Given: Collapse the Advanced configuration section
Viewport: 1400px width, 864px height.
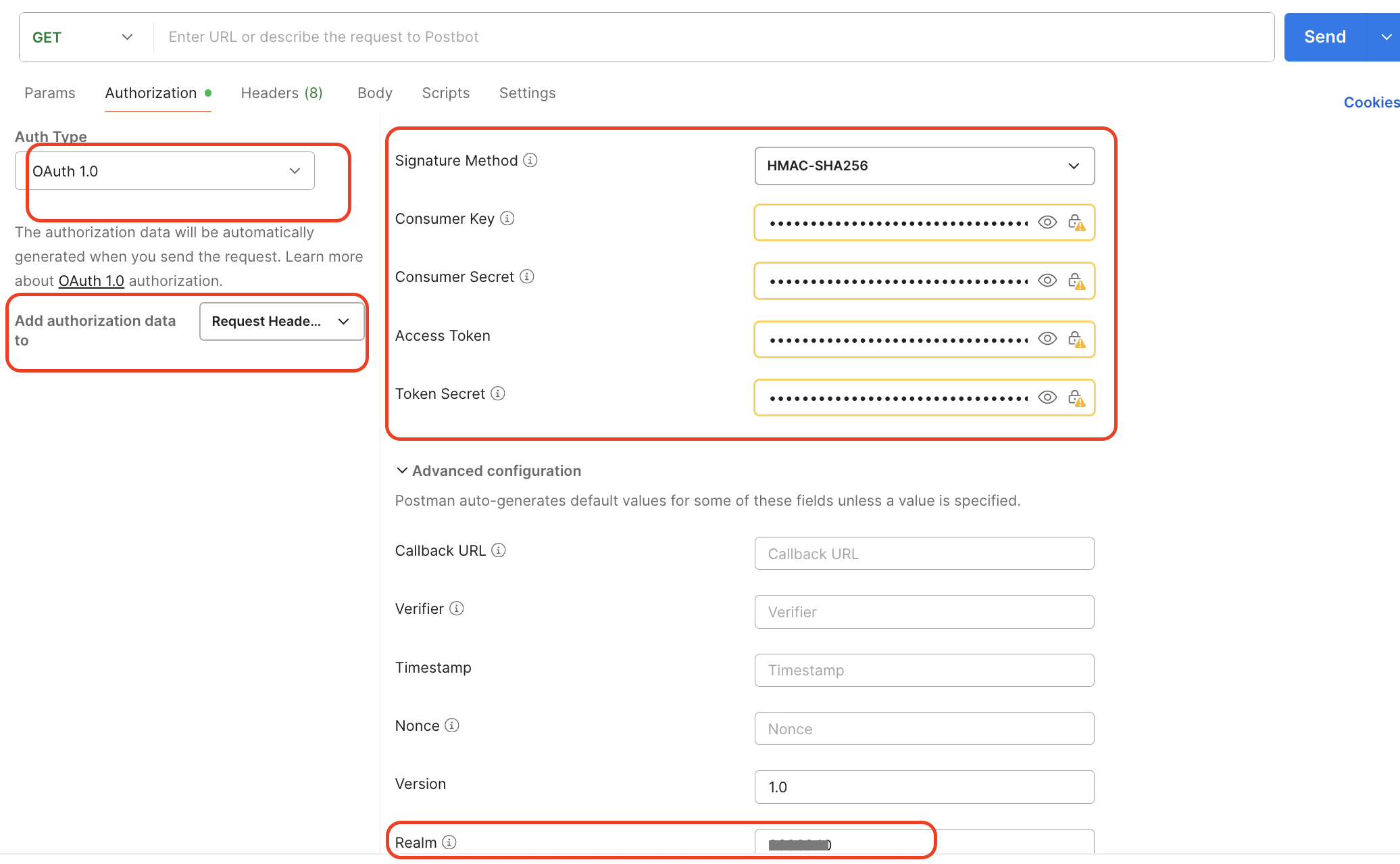Looking at the screenshot, I should point(401,471).
